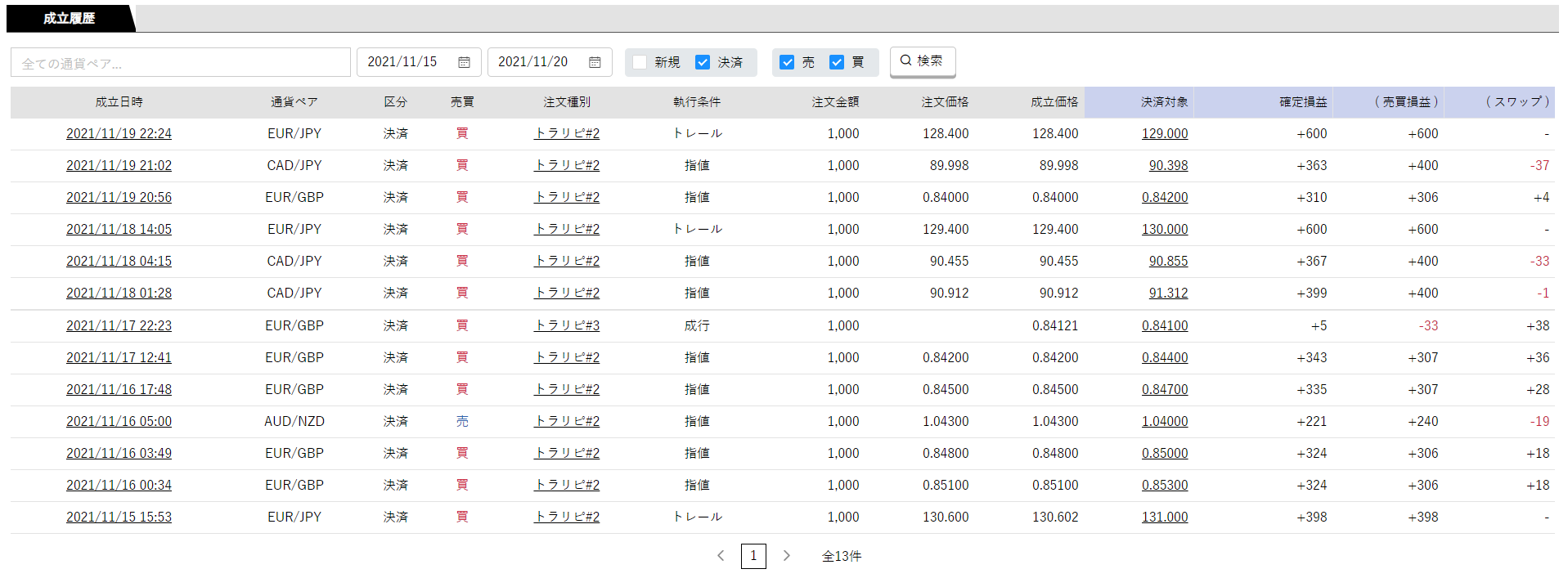The height and width of the screenshot is (578, 1568).
Task: Click the start date 2021/11/15 field
Action: tap(419, 62)
